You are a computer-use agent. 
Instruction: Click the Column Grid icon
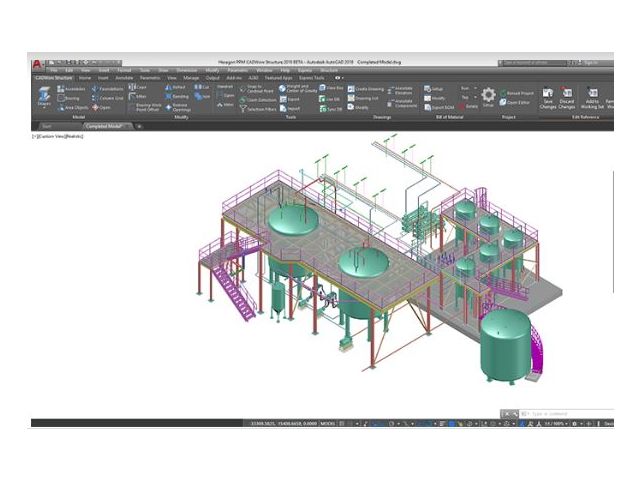pos(108,98)
